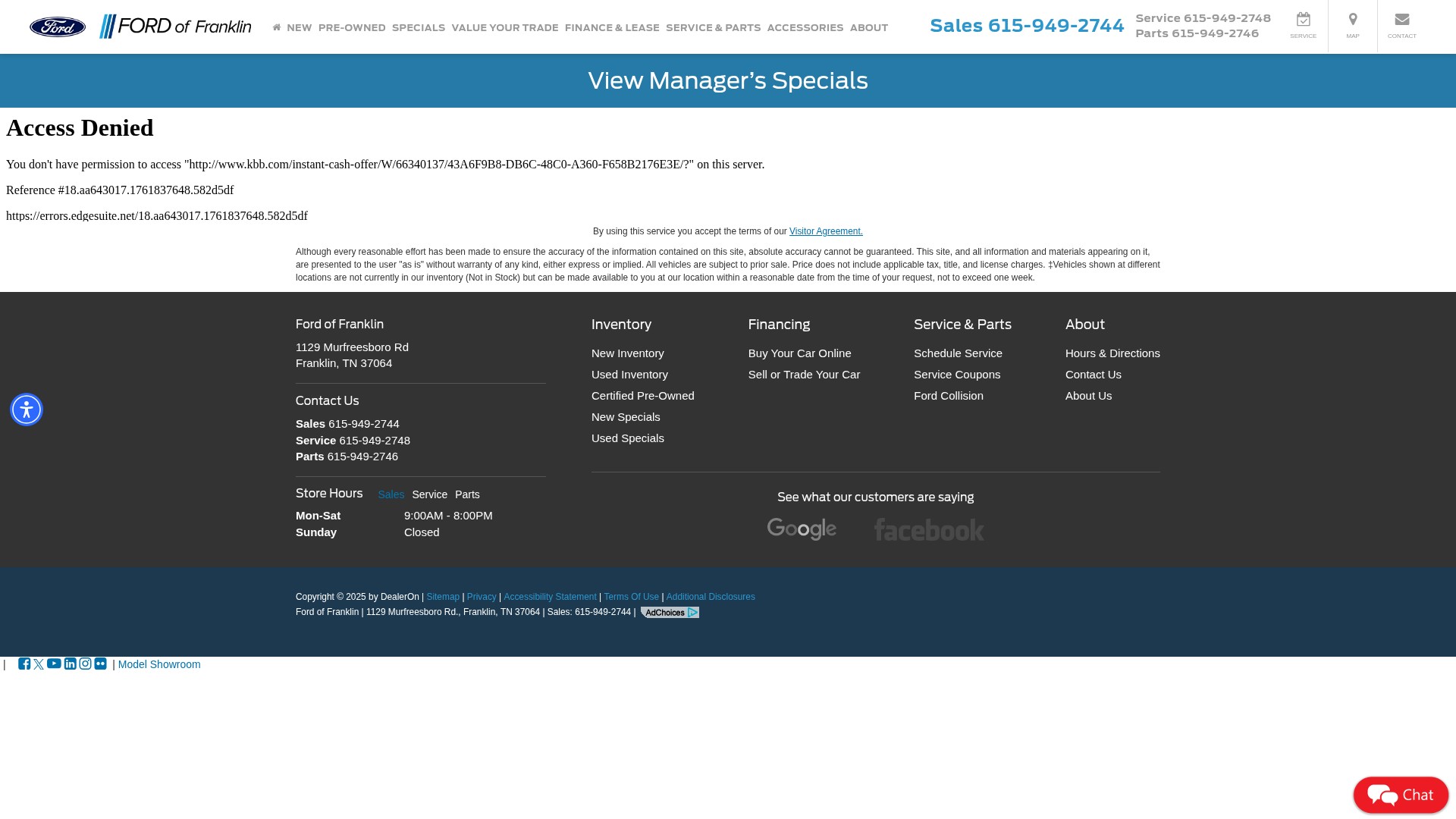
Task: Open the Facebook social icon
Action: point(24,664)
